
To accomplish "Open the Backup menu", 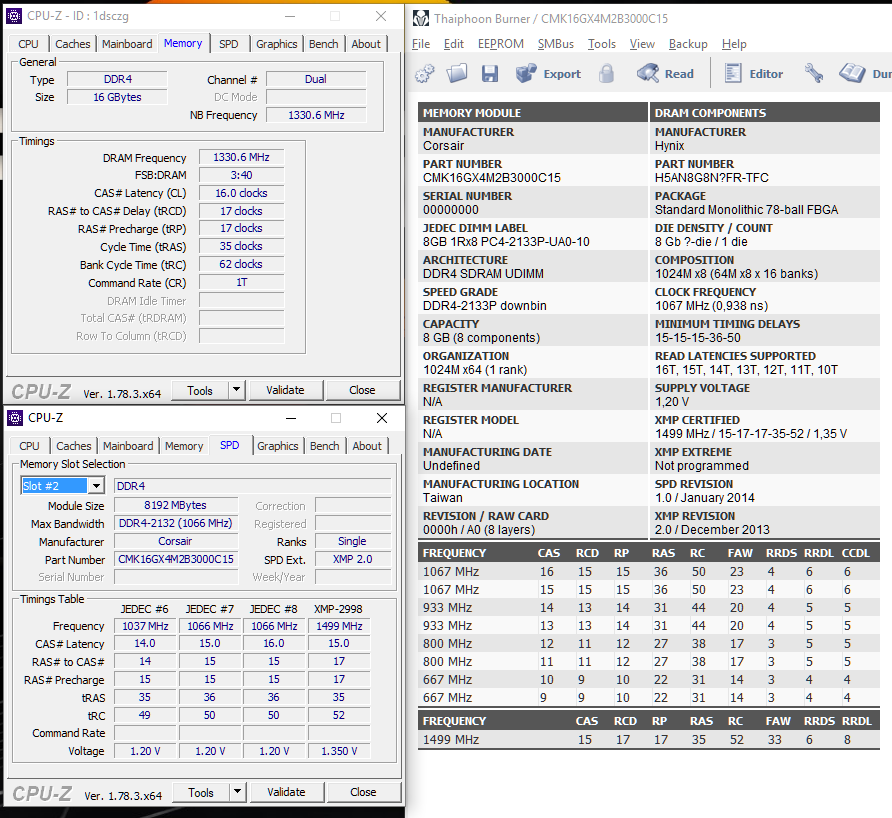I will point(688,44).
